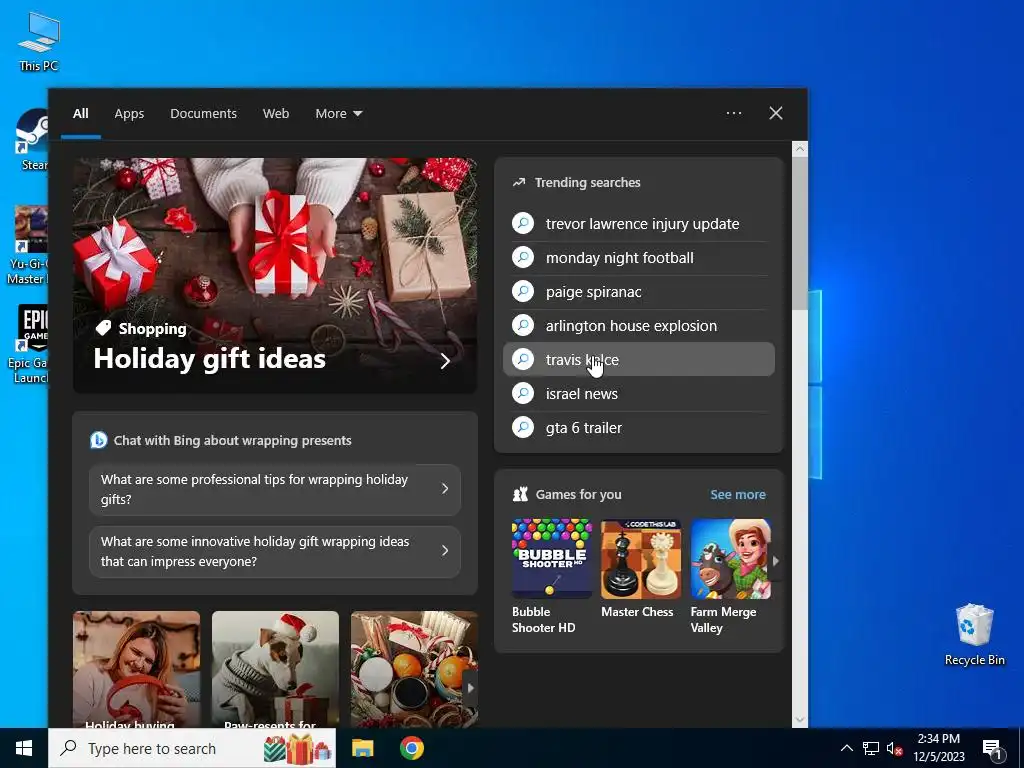Open Epic Games Launcher desktop shortcut
The width and height of the screenshot is (1024, 768).
click(x=31, y=344)
